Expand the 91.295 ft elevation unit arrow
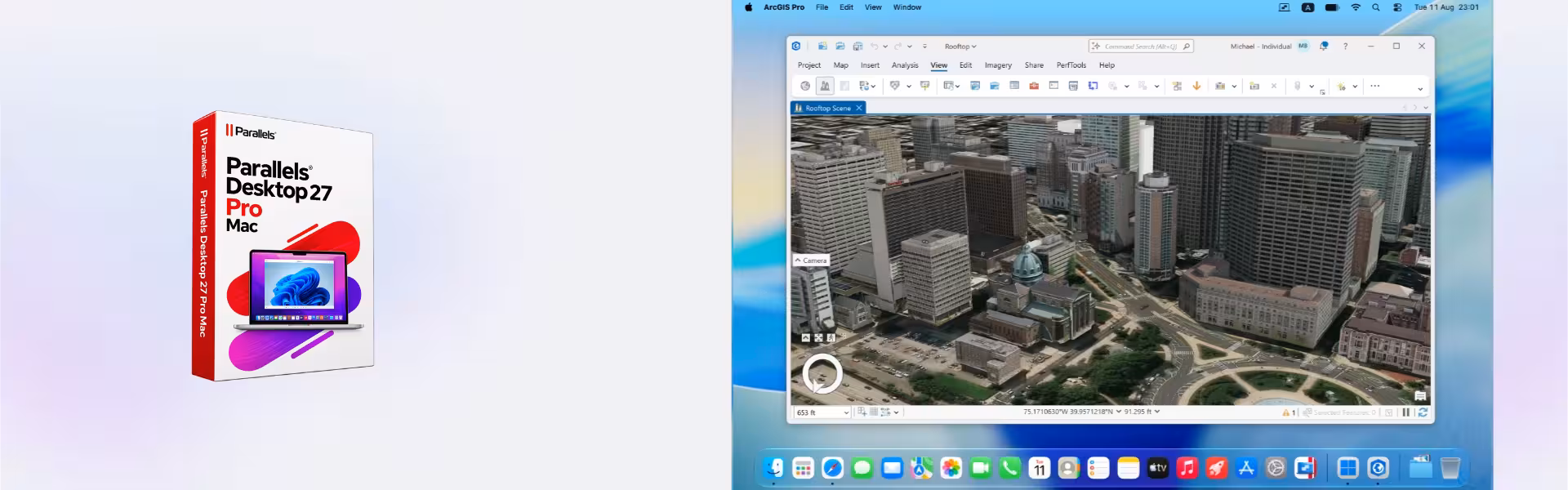Screen dimensions: 1568x490 pos(1157,412)
